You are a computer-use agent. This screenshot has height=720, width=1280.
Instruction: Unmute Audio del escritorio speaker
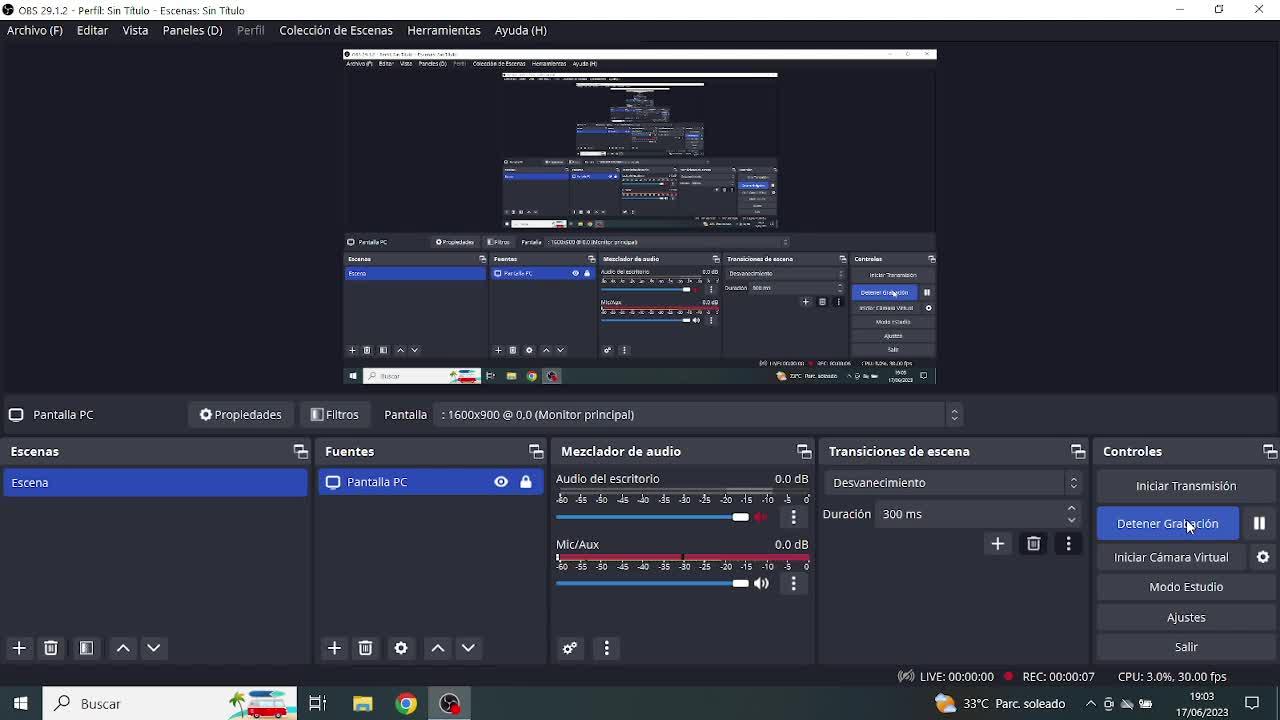pos(761,517)
